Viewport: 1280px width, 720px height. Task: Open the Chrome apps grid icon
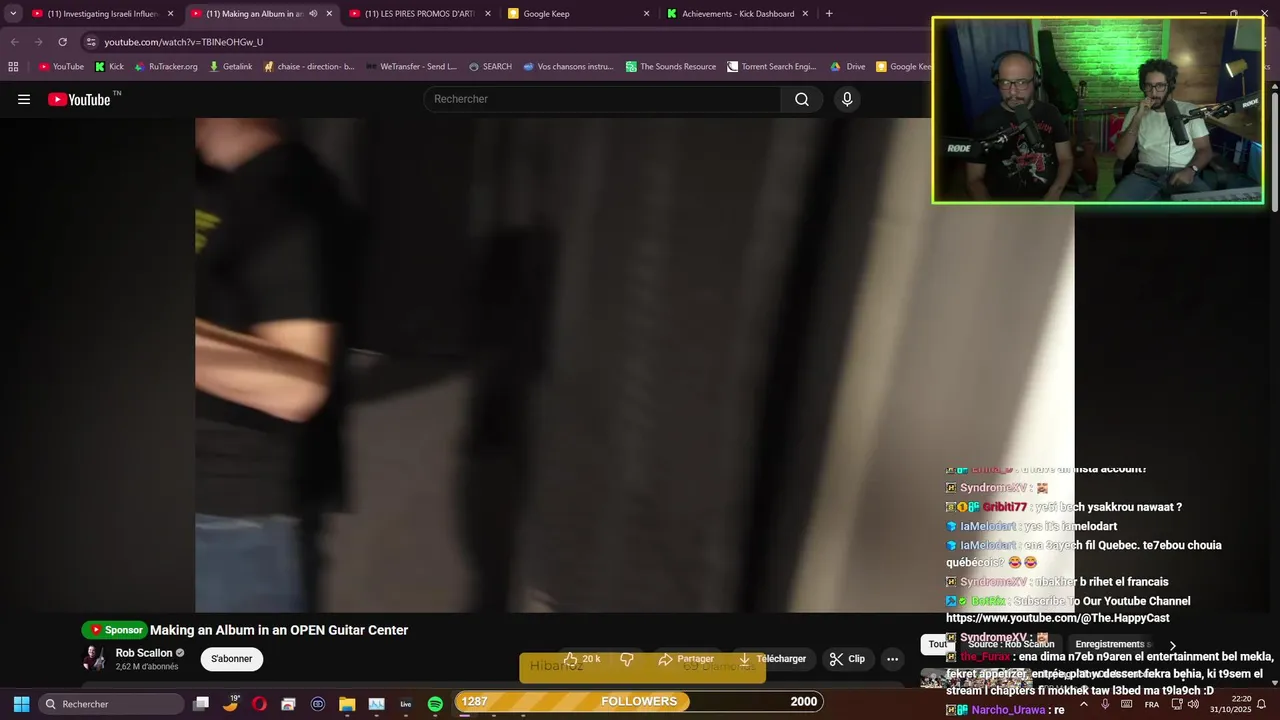point(13,67)
